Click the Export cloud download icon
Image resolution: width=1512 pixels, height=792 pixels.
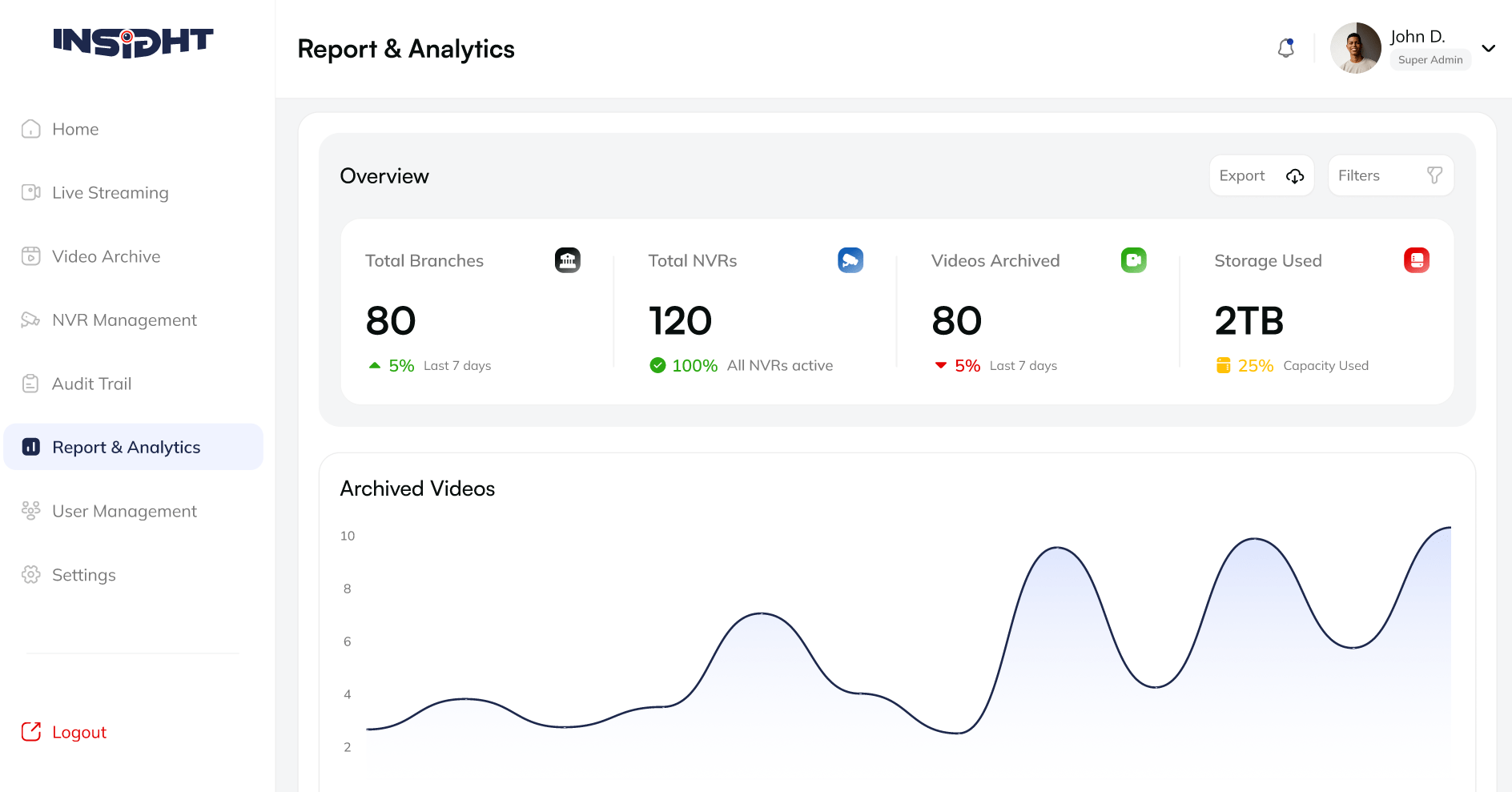click(x=1294, y=176)
